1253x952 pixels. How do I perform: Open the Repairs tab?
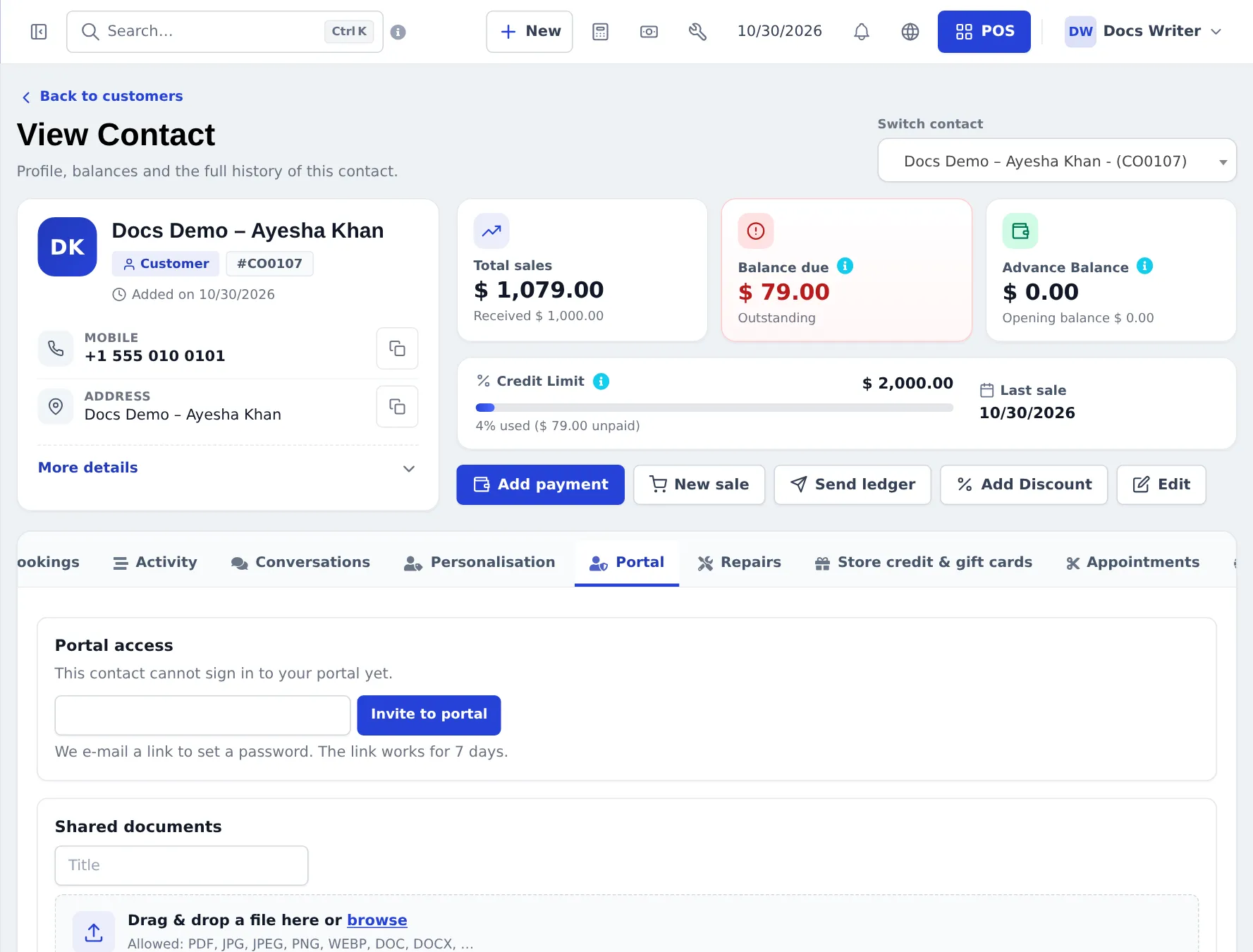click(740, 563)
